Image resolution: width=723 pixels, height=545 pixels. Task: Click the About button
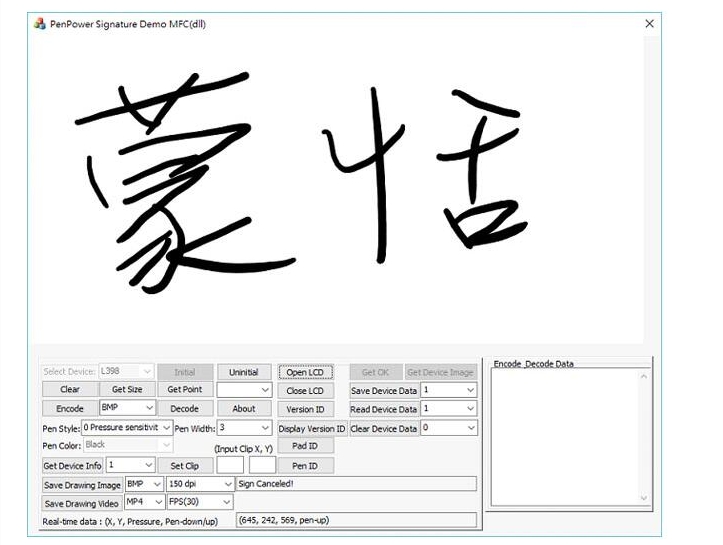click(x=243, y=409)
